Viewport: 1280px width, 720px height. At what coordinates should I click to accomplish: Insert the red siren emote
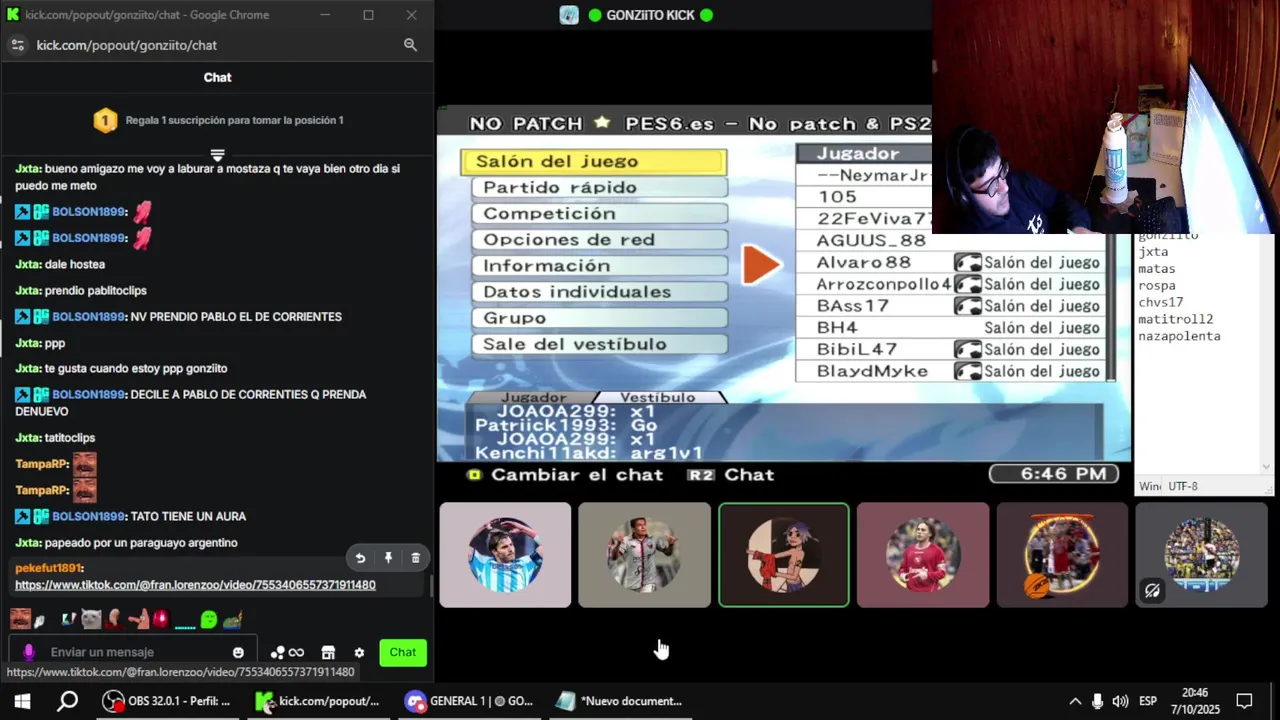pos(161,619)
